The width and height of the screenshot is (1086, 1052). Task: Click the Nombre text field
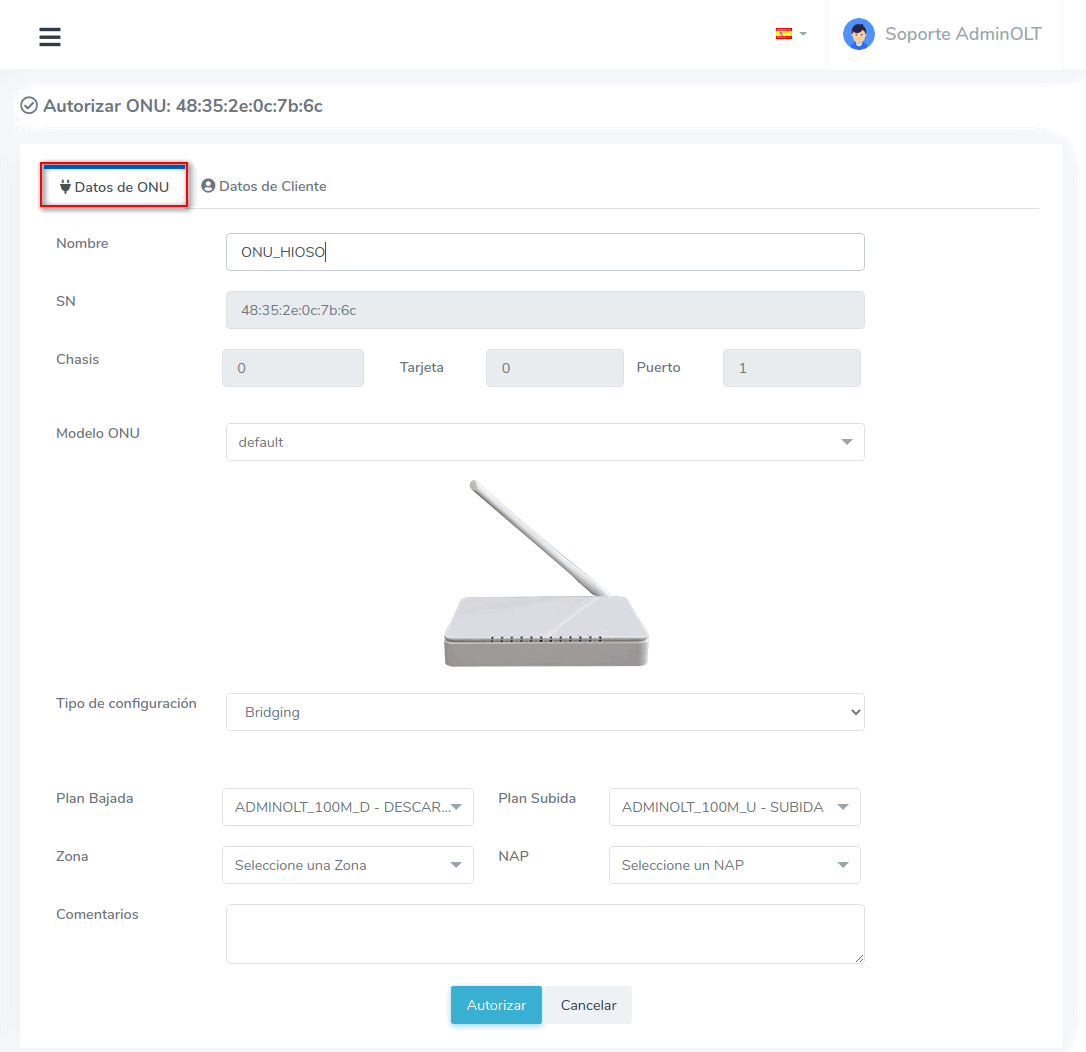(x=545, y=252)
